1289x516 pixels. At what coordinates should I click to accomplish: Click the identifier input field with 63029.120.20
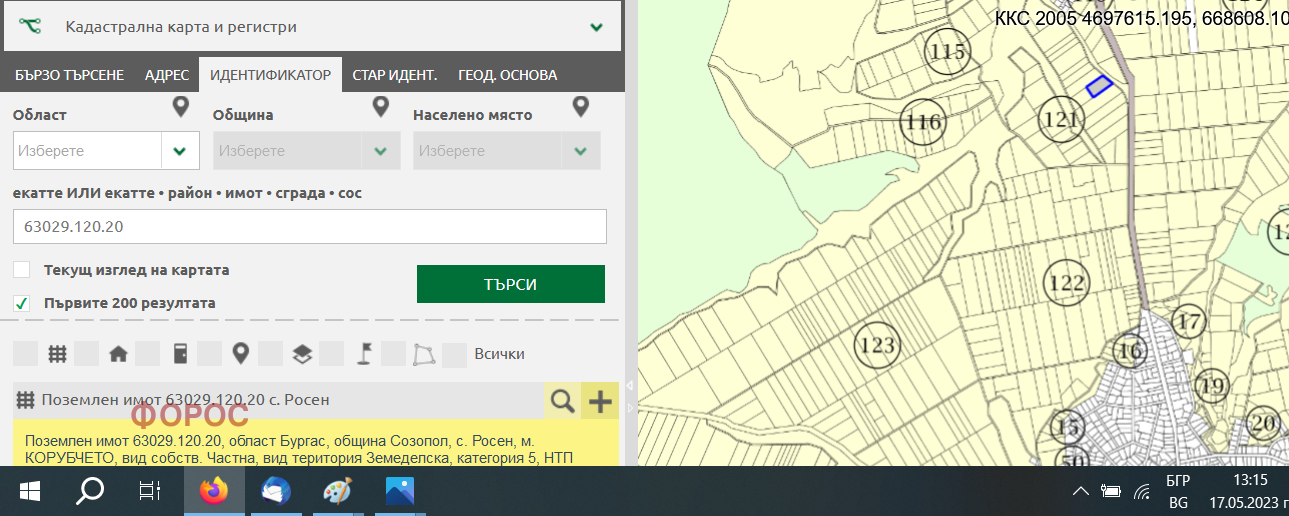click(309, 227)
